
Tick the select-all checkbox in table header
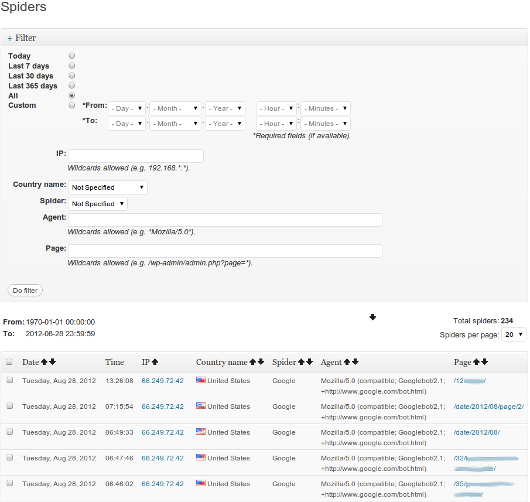(9, 362)
